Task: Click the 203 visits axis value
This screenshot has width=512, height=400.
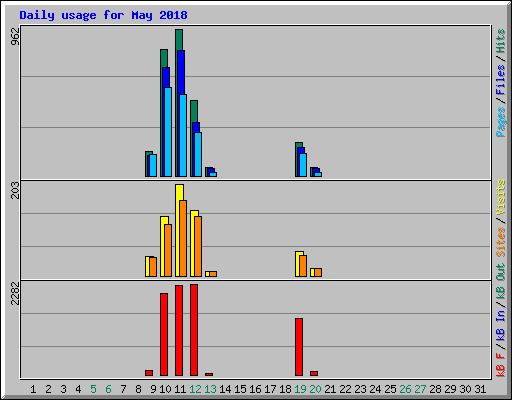Action: pos(15,190)
